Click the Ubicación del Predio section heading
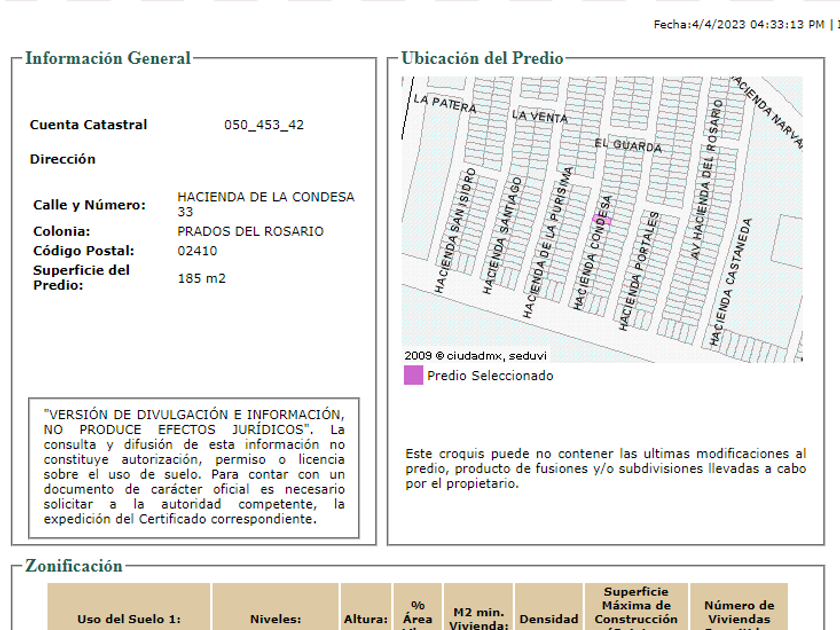The width and height of the screenshot is (840, 630). [x=482, y=58]
